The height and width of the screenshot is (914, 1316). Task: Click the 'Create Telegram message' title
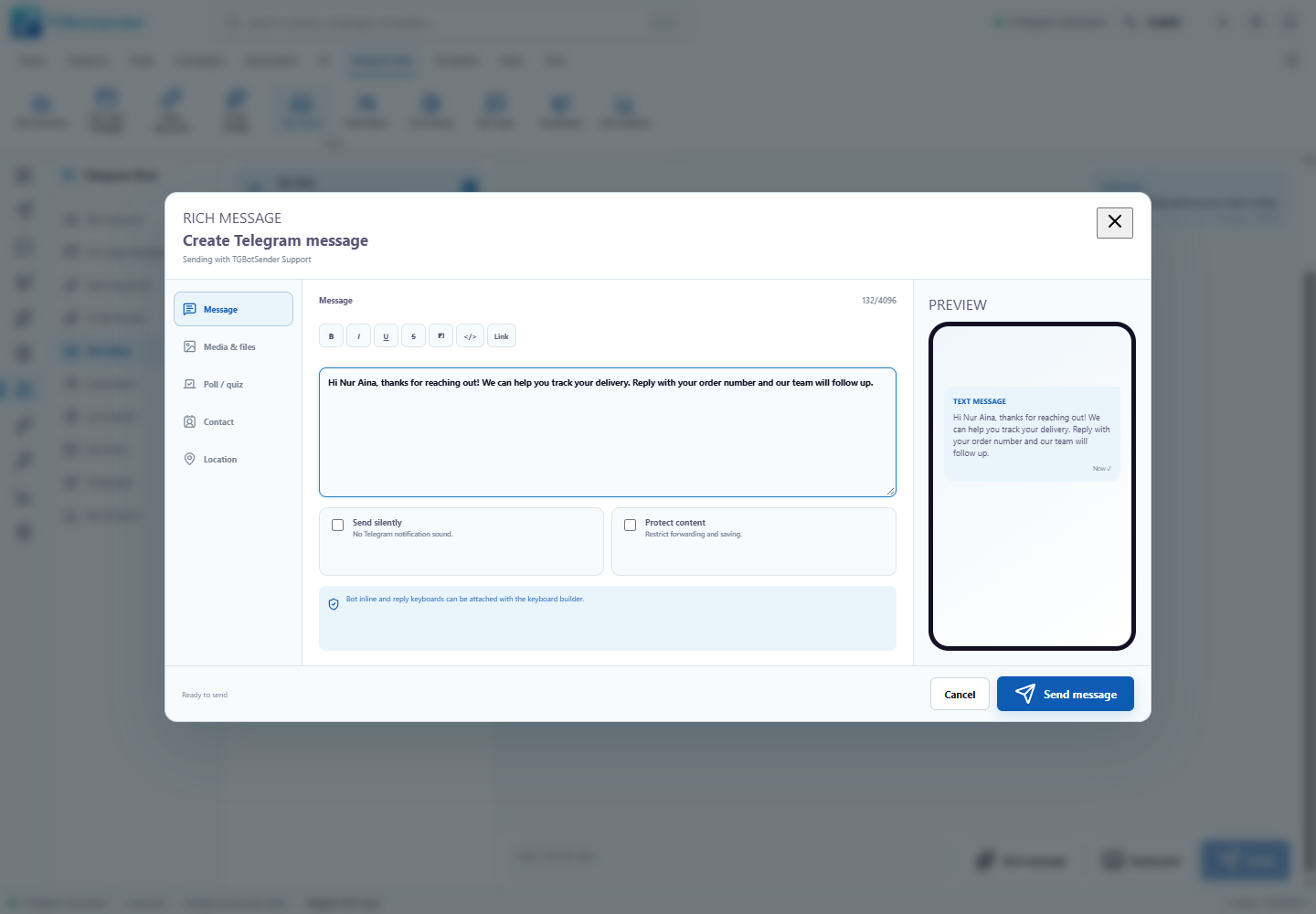(275, 240)
